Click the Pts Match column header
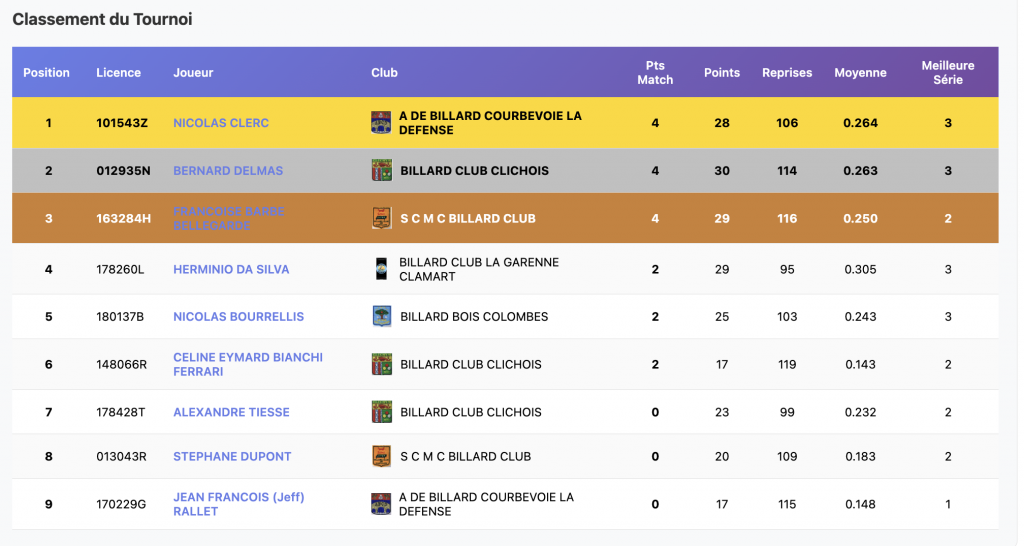 (655, 73)
